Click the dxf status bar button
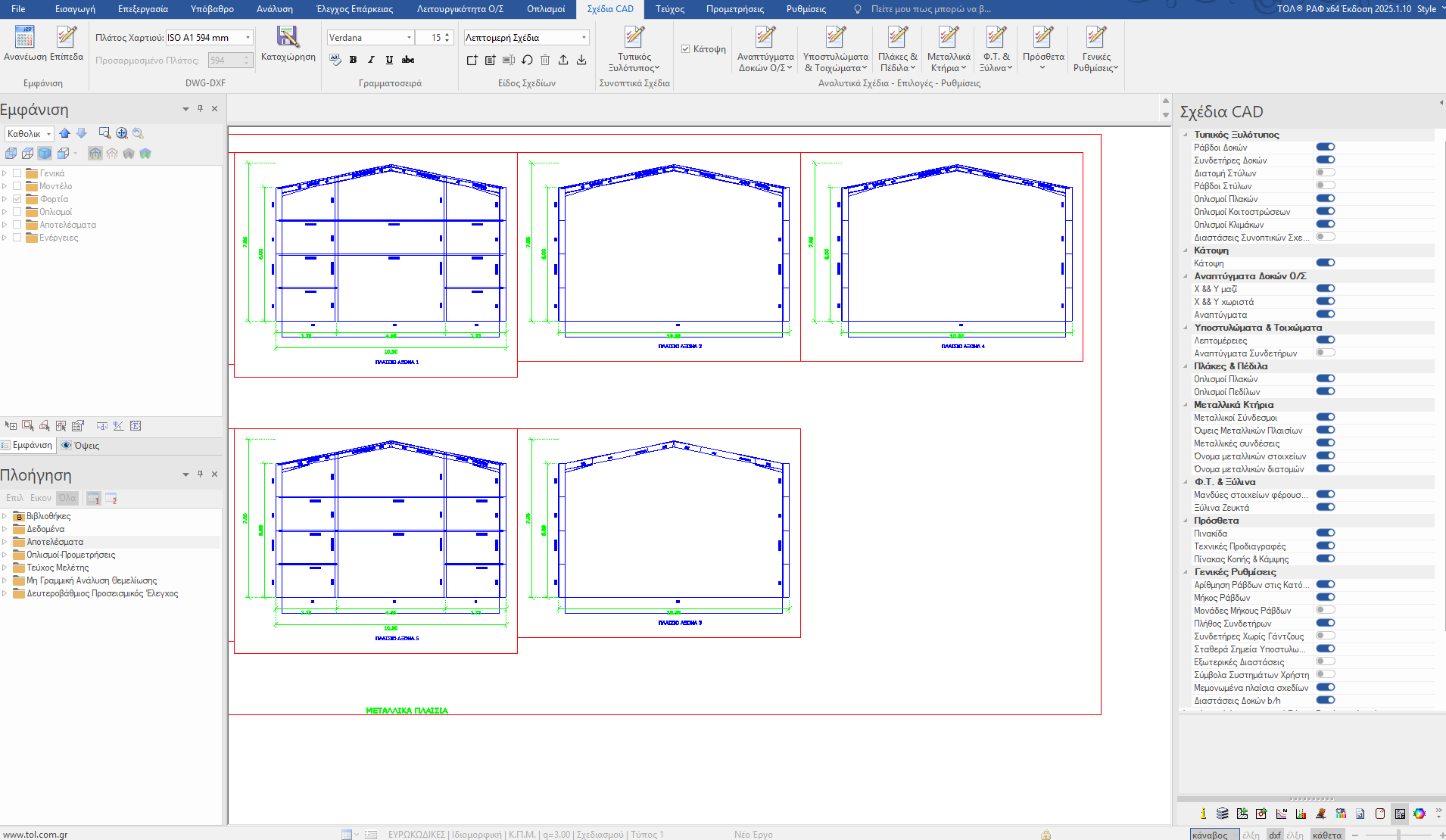Viewport: 1446px width, 840px height. 1275,835
